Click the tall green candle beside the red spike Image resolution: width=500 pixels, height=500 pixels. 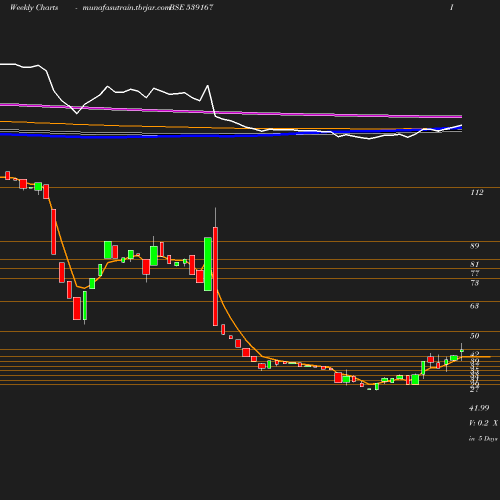[208, 264]
